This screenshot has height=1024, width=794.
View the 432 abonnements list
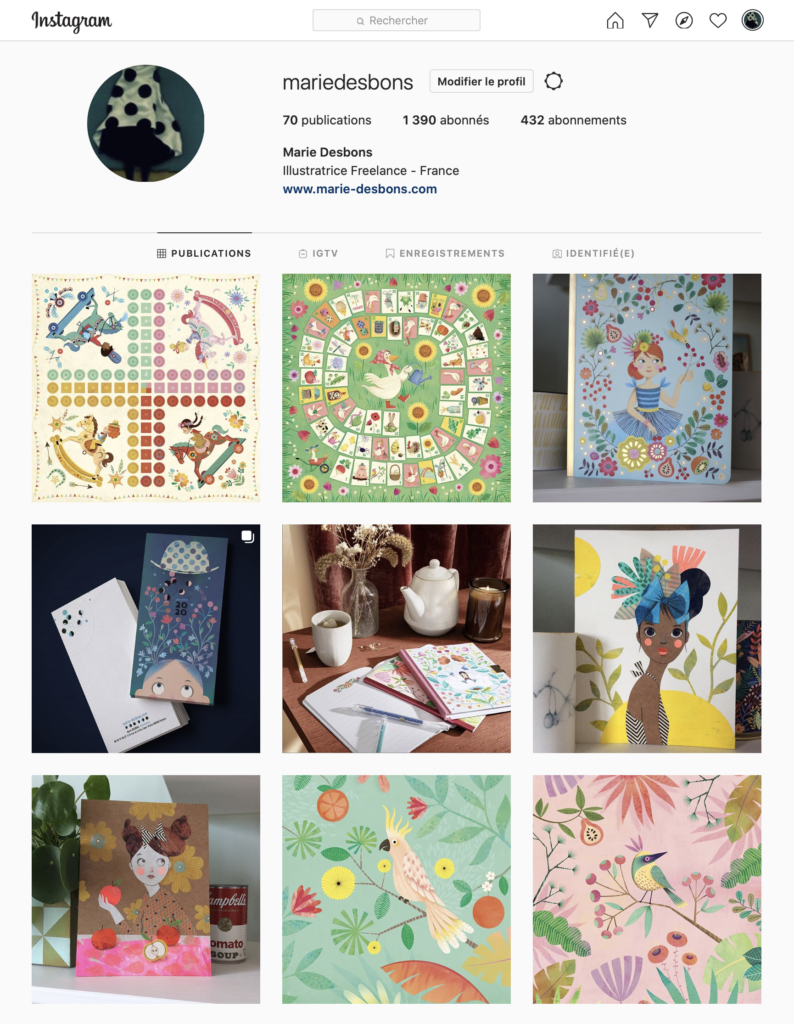point(573,120)
